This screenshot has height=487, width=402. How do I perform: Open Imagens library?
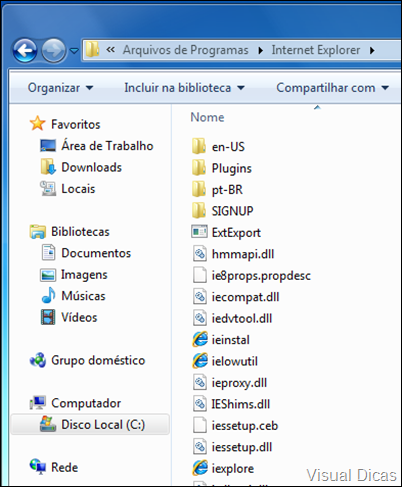click(84, 275)
